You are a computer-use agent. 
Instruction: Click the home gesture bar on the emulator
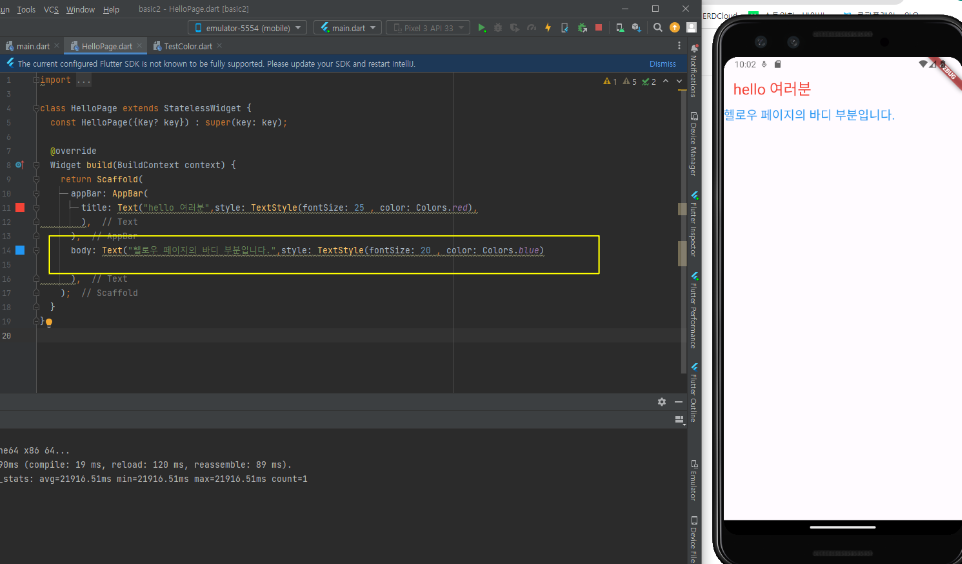[x=842, y=527]
